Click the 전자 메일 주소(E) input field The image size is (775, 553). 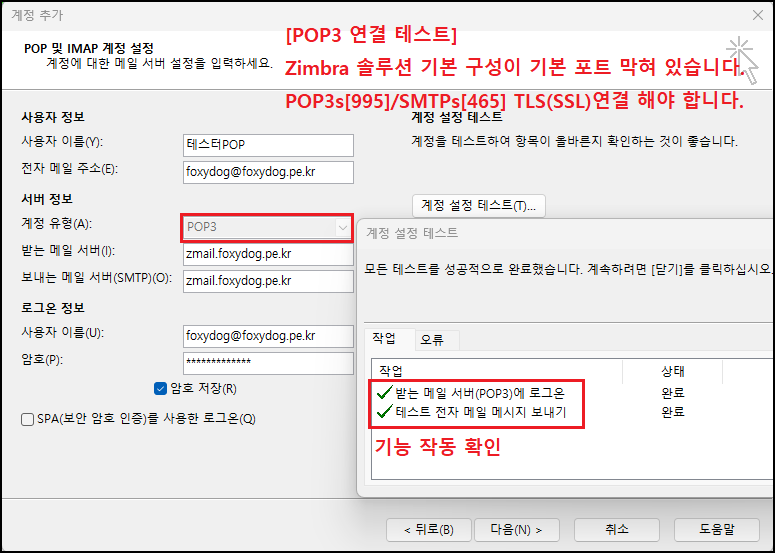pos(268,172)
